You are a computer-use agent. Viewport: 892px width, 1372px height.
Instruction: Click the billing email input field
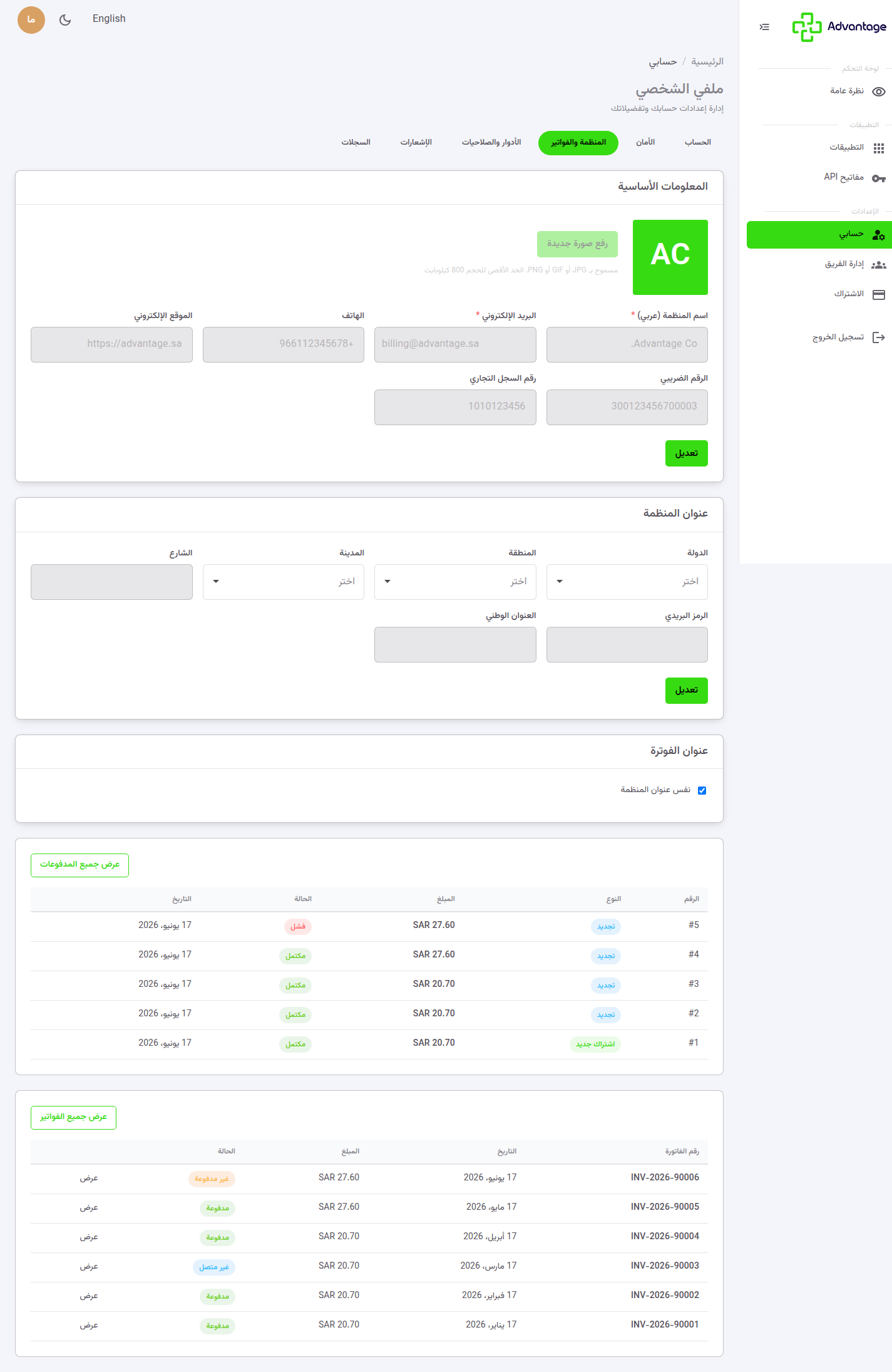point(455,344)
